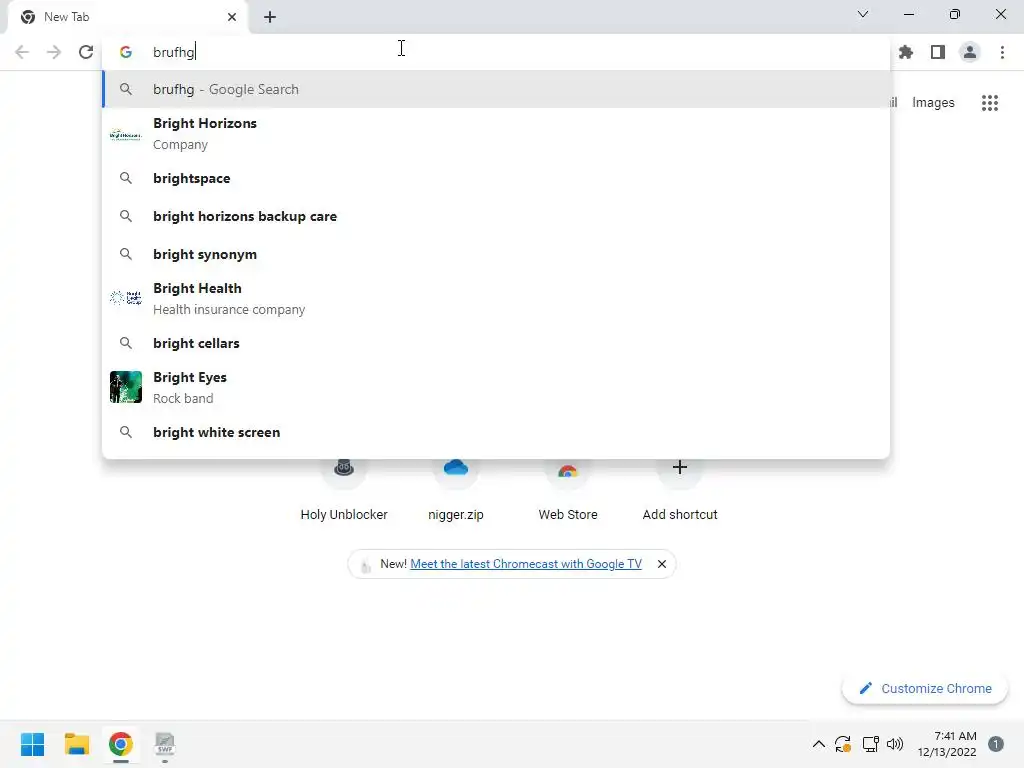Select the Bright Eyes Rock band suggestion
Image resolution: width=1024 pixels, height=768 pixels.
point(496,387)
